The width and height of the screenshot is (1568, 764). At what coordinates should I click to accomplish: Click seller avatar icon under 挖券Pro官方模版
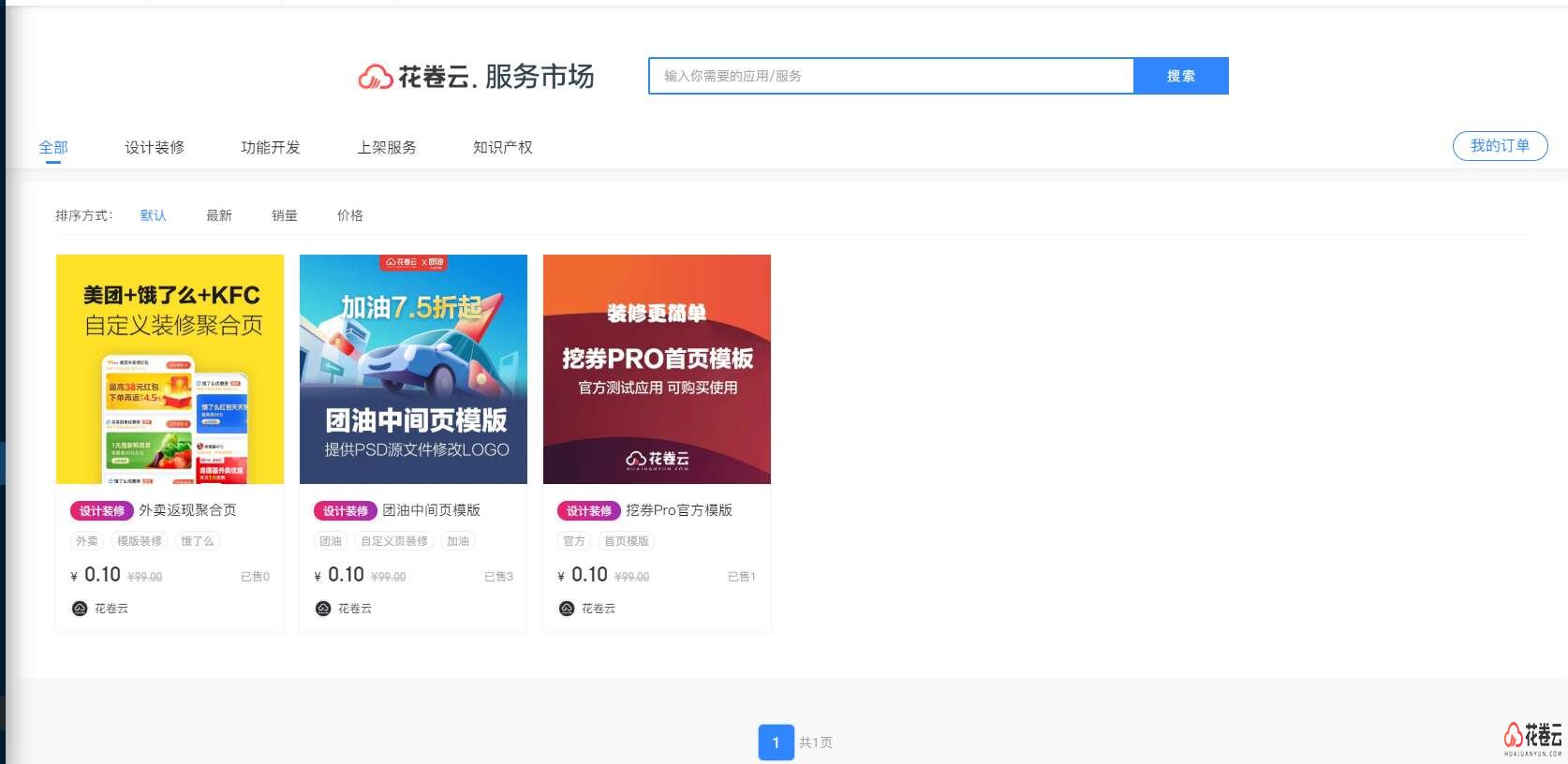(x=567, y=609)
